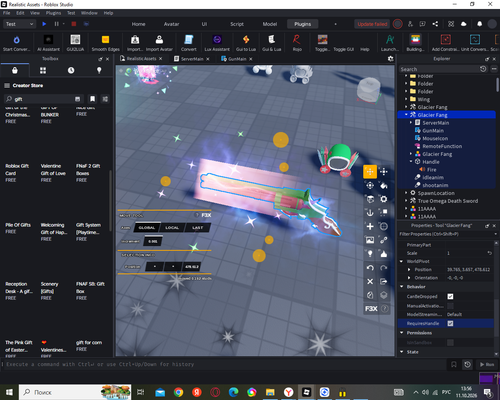Image resolution: width=500 pixels, height=400 pixels.
Task: Open the Rojo plugin
Action: [297, 43]
